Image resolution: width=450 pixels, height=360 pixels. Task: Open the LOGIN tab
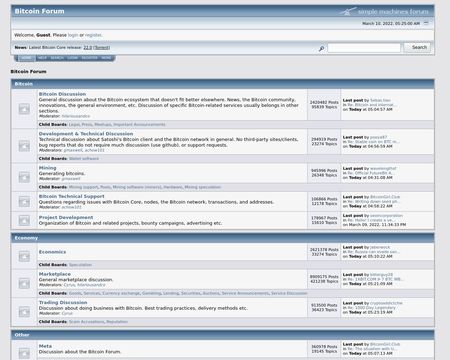coord(73,58)
